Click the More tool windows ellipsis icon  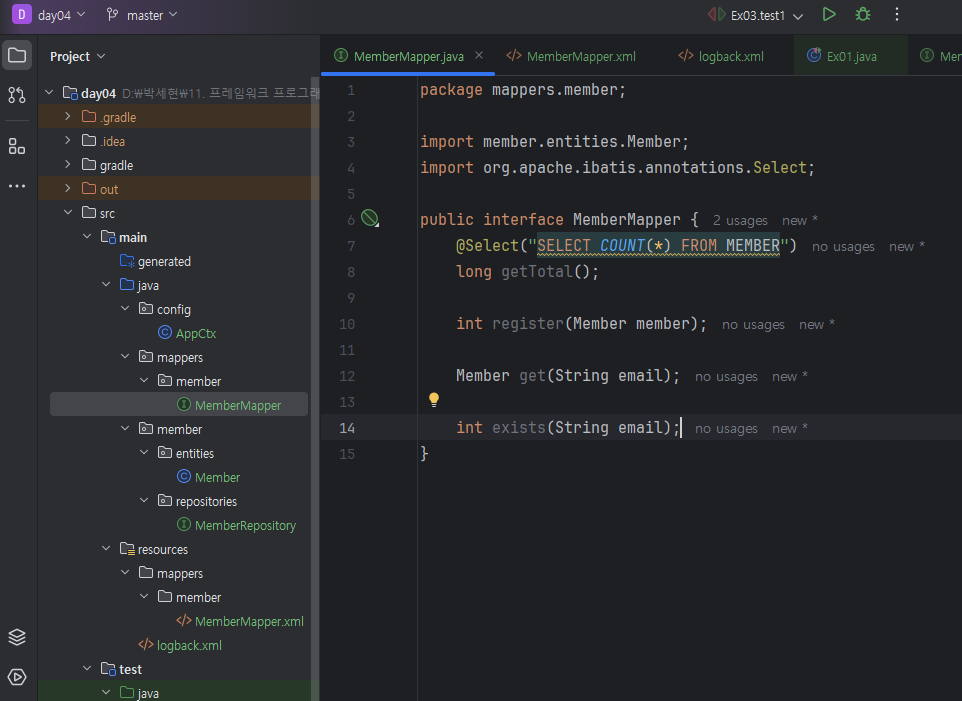point(17,186)
